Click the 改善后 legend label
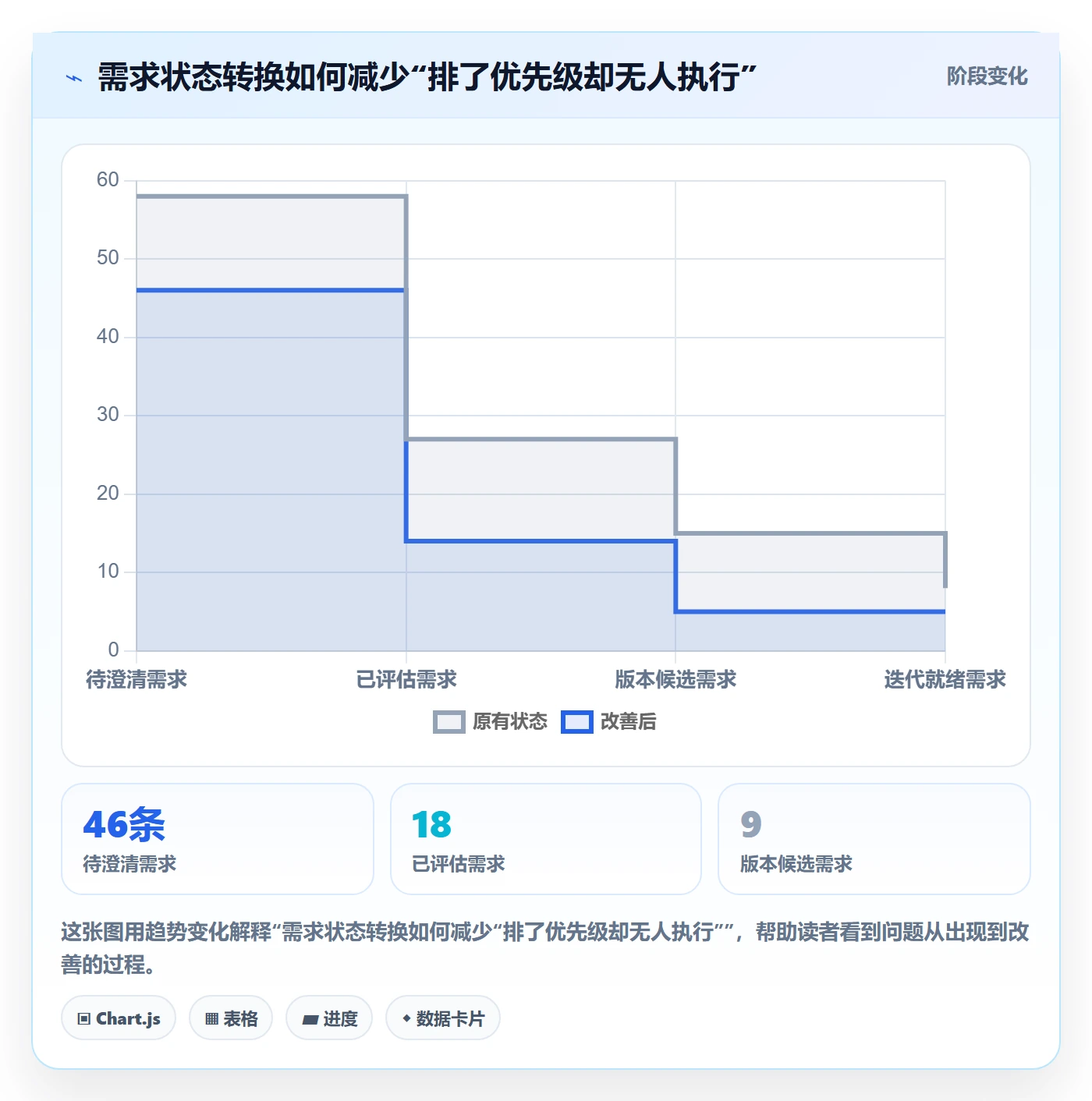 628,722
